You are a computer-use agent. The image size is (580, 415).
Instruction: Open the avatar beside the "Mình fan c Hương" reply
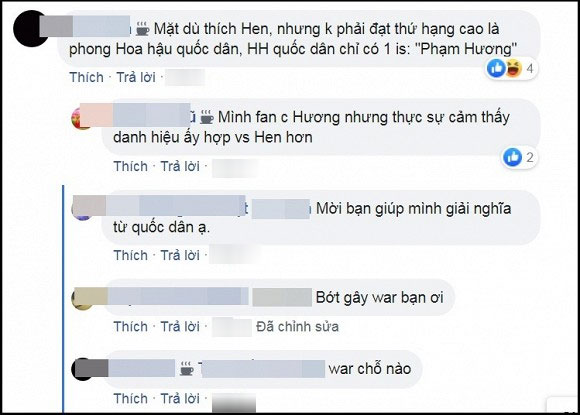(81, 118)
